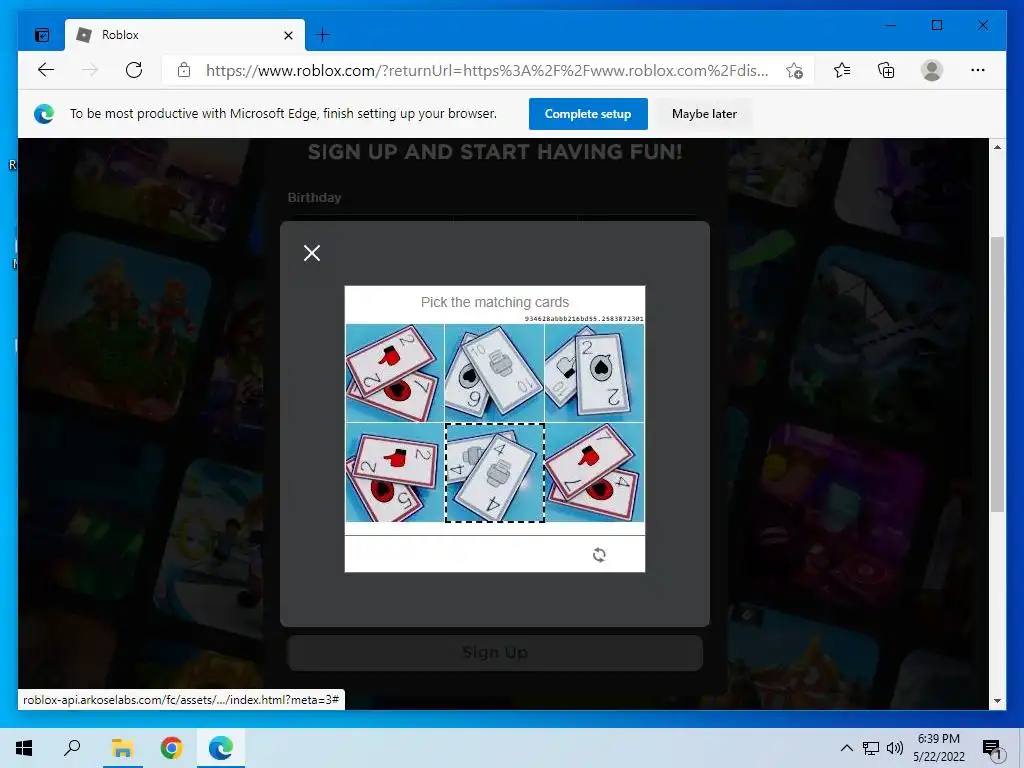Open the notification center icon
The image size is (1024, 768).
[992, 749]
